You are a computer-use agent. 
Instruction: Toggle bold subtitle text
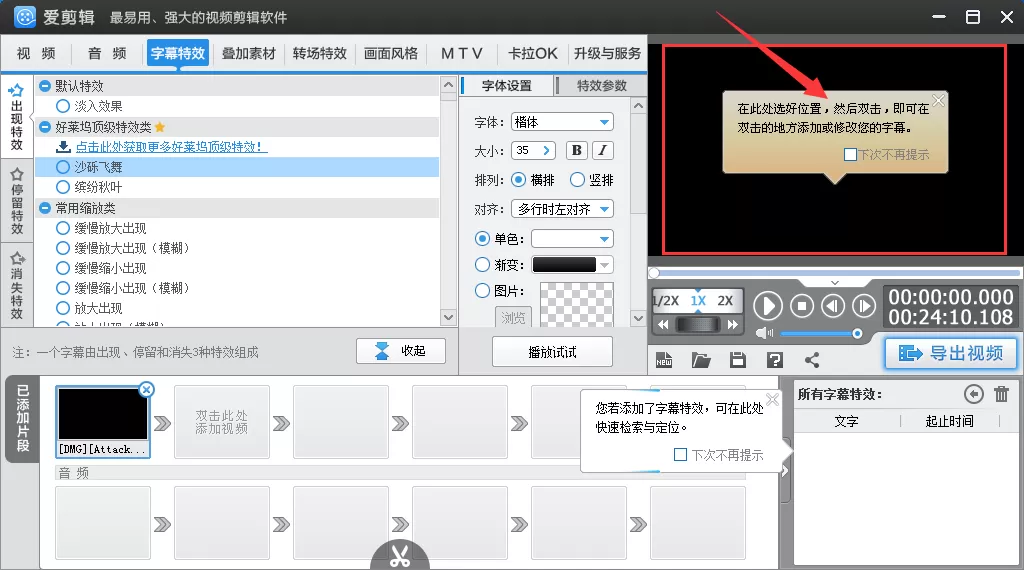click(x=577, y=150)
